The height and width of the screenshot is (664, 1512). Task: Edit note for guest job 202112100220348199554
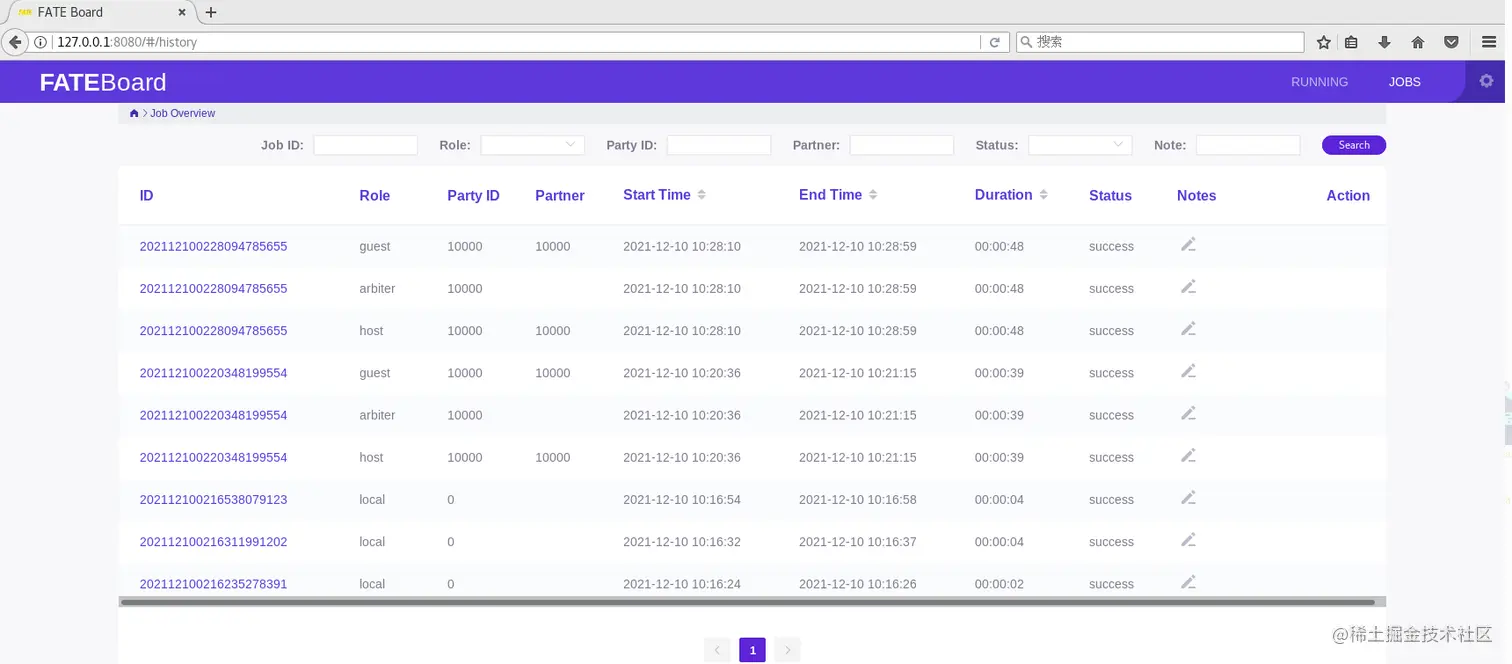pos(1188,371)
